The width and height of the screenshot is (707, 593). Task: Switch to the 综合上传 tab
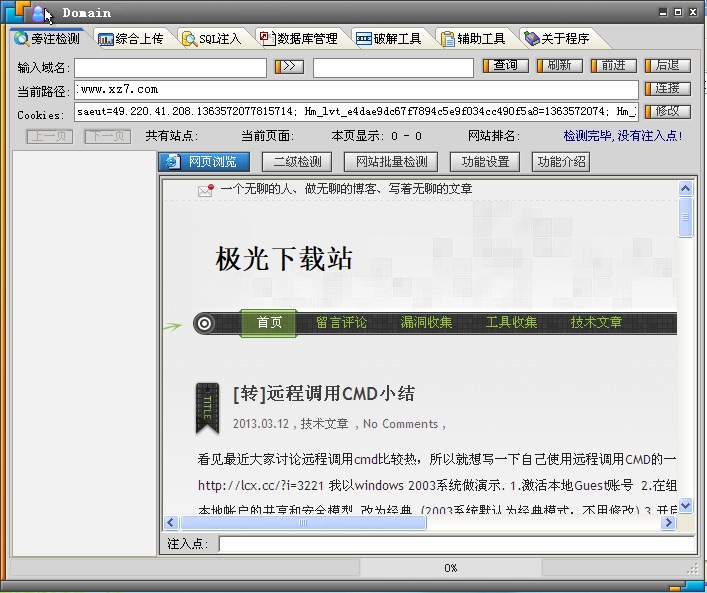click(131, 39)
